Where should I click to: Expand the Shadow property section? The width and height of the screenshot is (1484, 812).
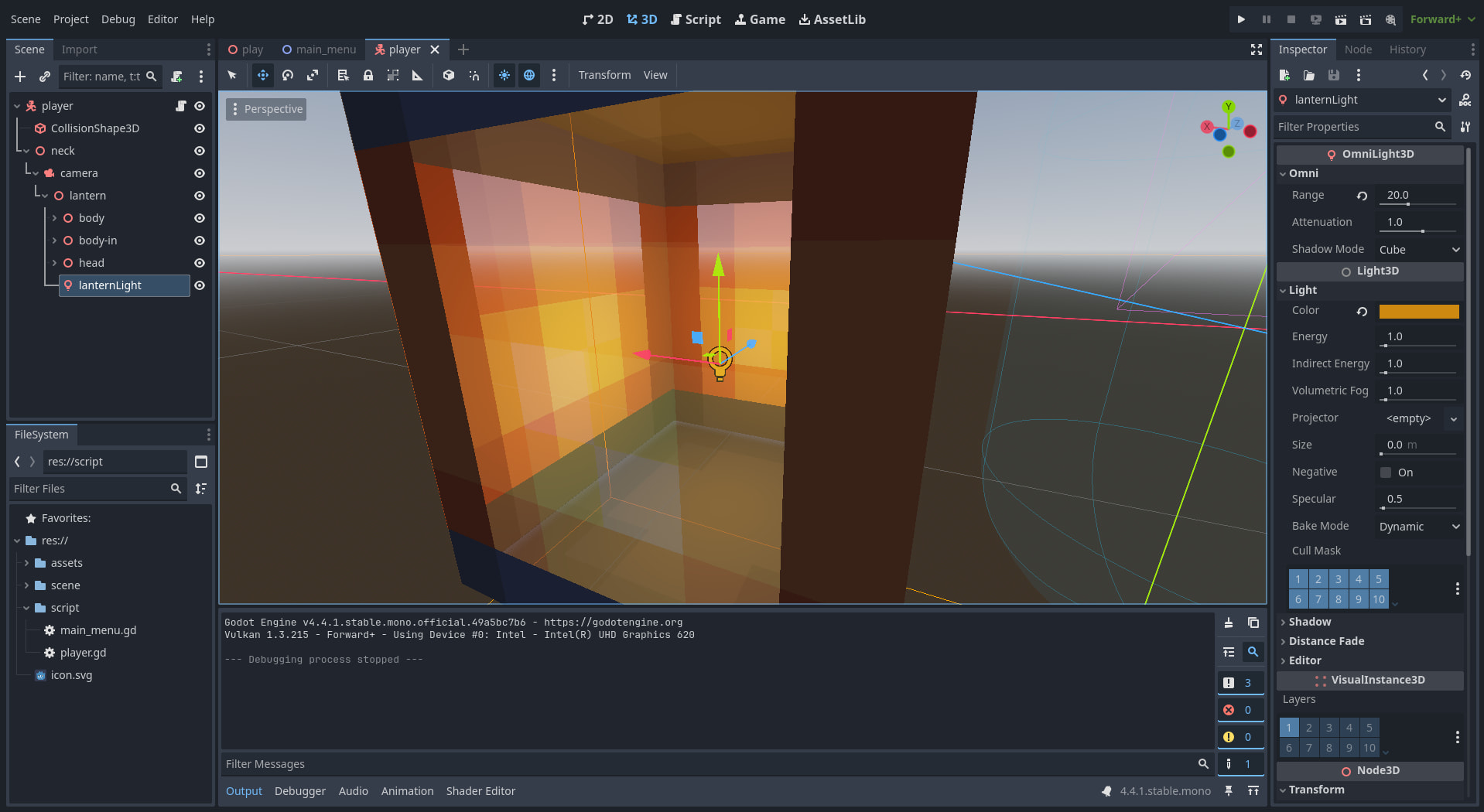point(1309,622)
